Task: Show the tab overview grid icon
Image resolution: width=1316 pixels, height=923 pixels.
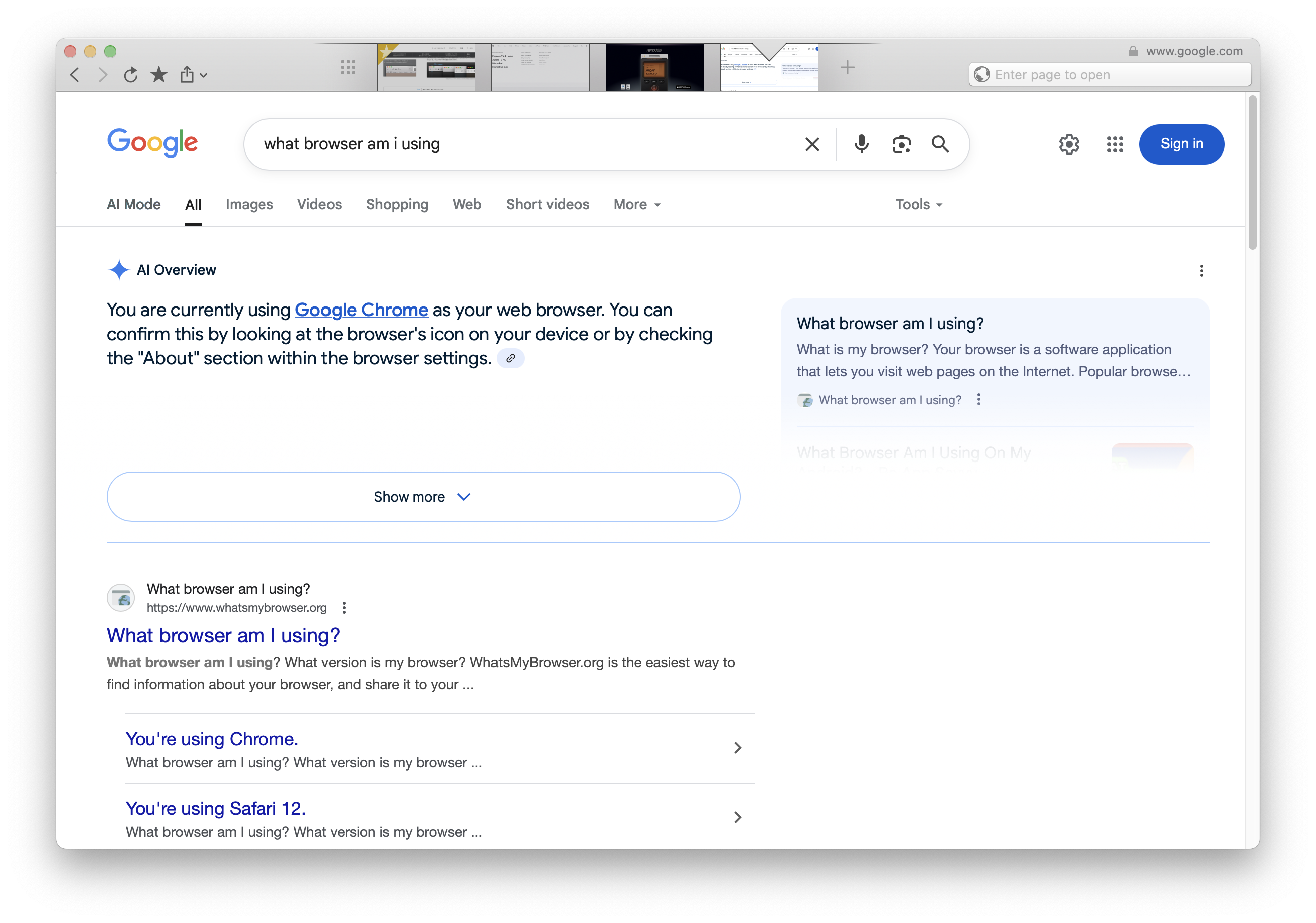Action: 348,68
